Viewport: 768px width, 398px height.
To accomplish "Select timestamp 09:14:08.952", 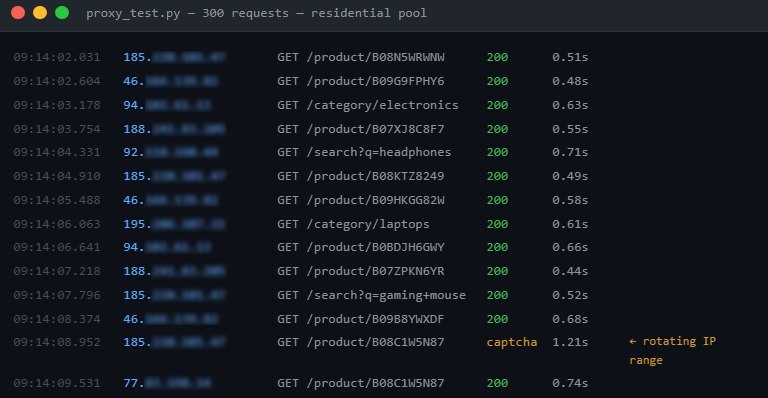I will (57, 342).
